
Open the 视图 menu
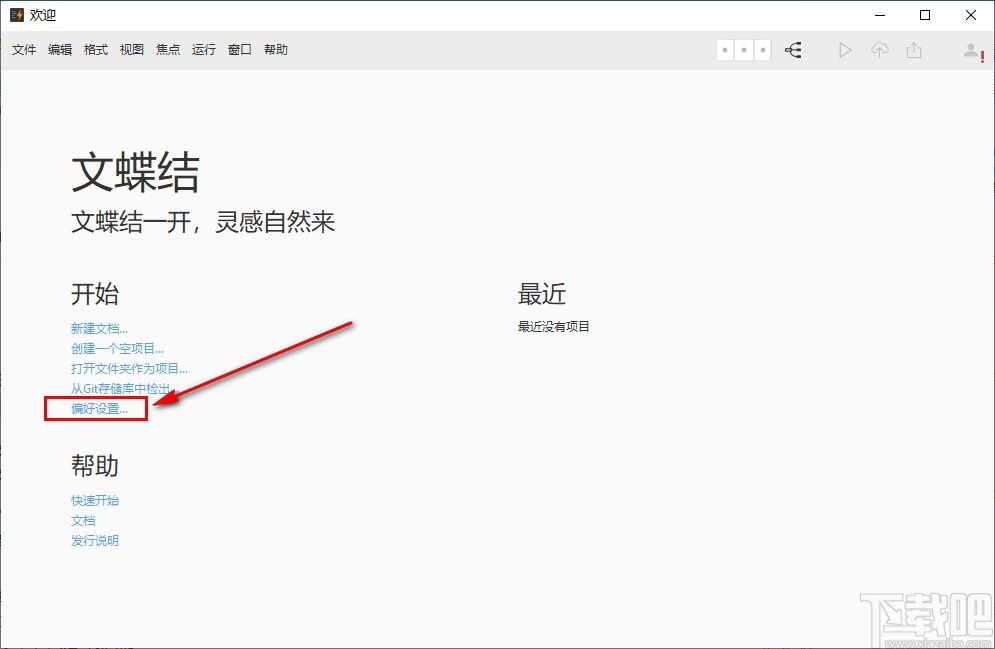tap(131, 49)
